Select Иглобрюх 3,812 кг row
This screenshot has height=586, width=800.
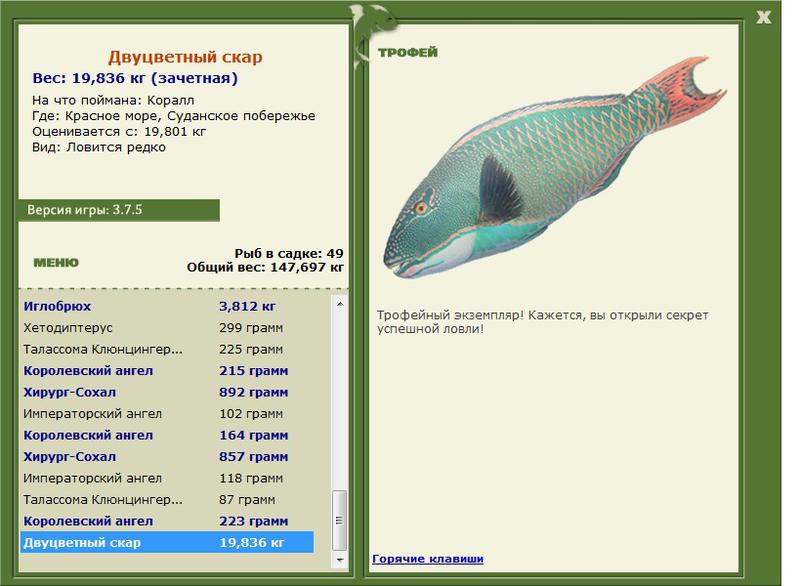click(x=167, y=307)
